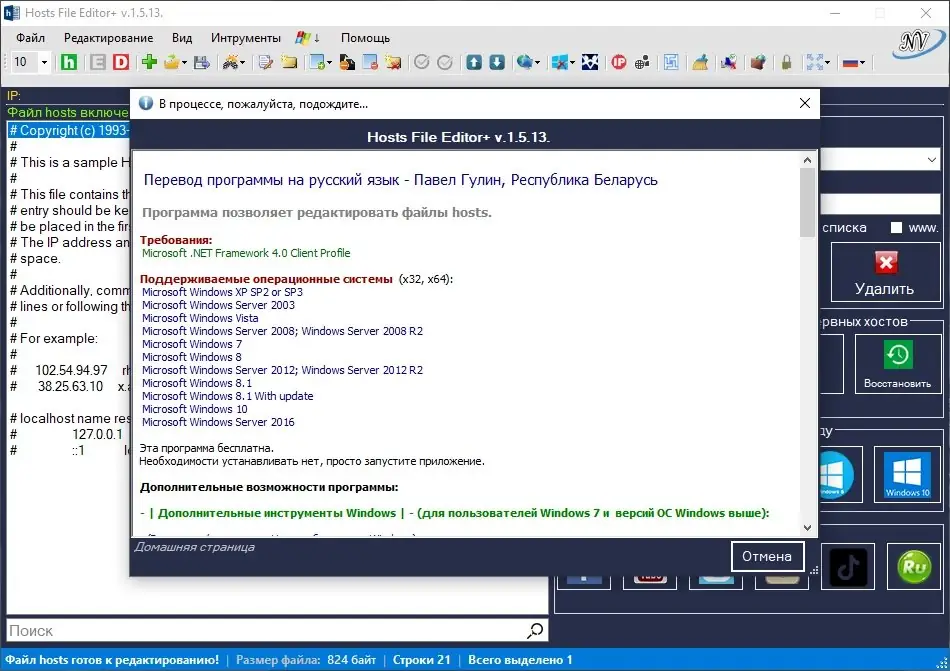950x671 pixels.
Task: Click the folder with red X icon
Action: point(394,62)
